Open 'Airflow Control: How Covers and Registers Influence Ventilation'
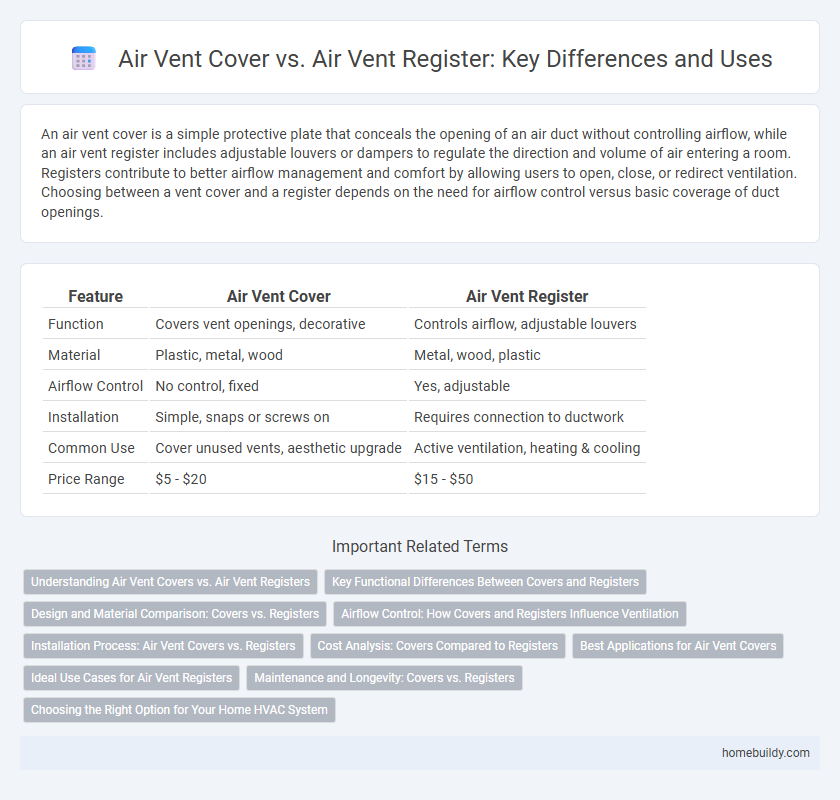Viewport: 840px width, 800px height. point(510,614)
